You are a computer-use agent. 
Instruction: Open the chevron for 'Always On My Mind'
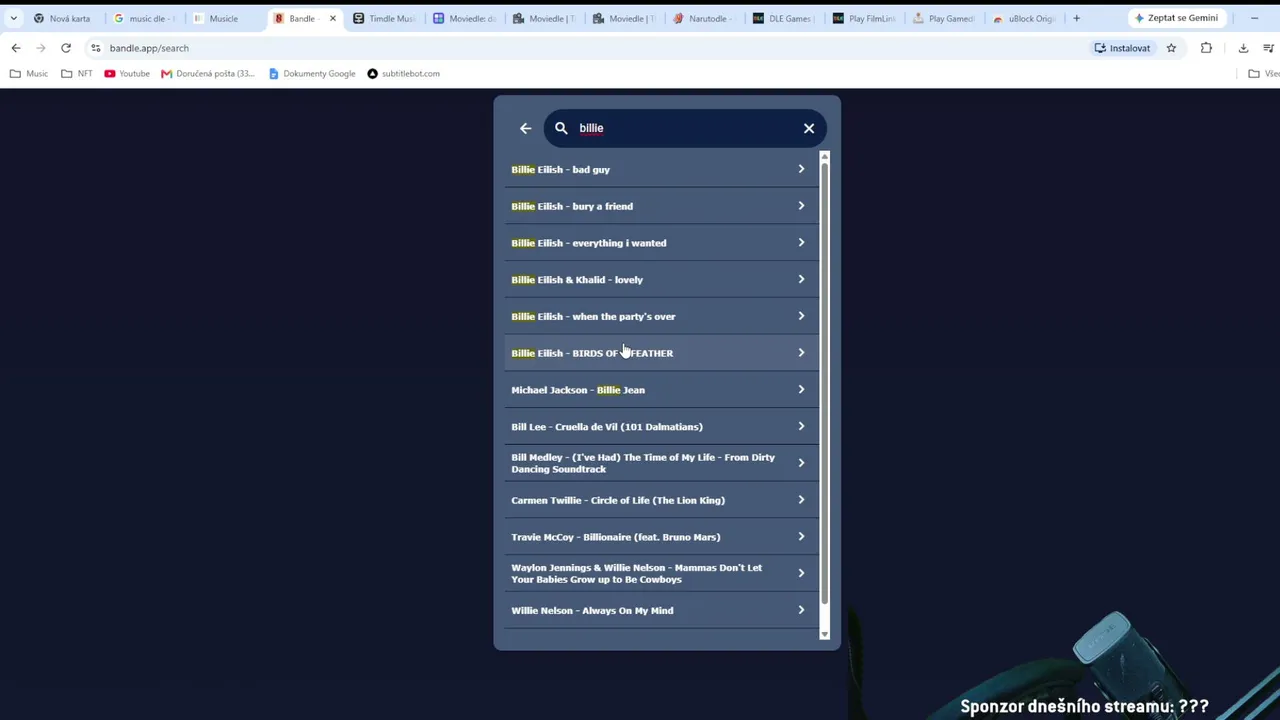pos(801,610)
